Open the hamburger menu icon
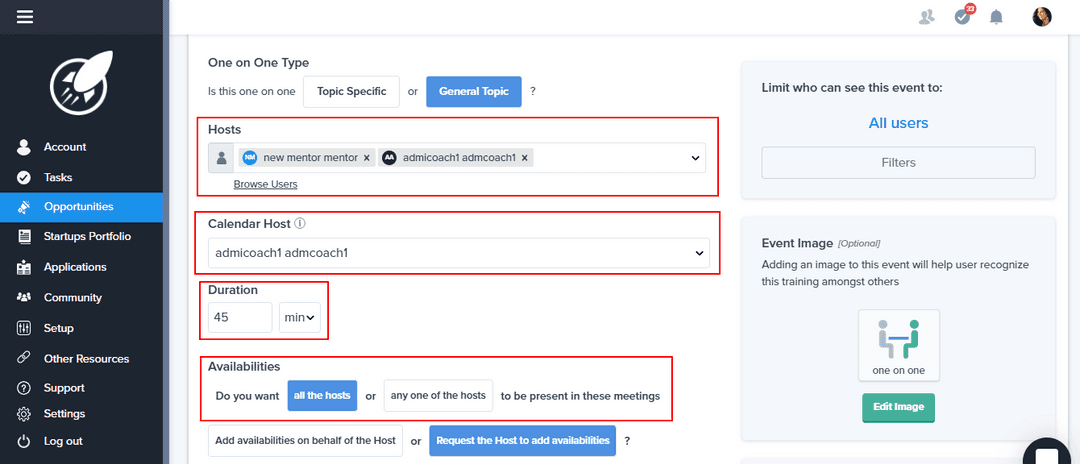 point(25,16)
